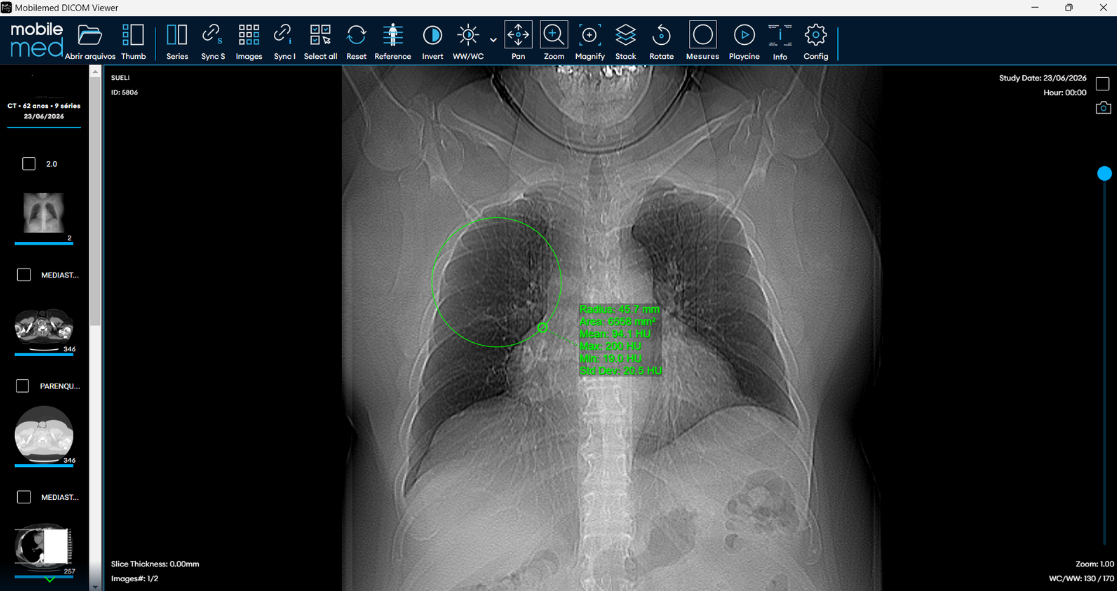
Task: Open the Images grid layout tool
Action: pos(249,41)
